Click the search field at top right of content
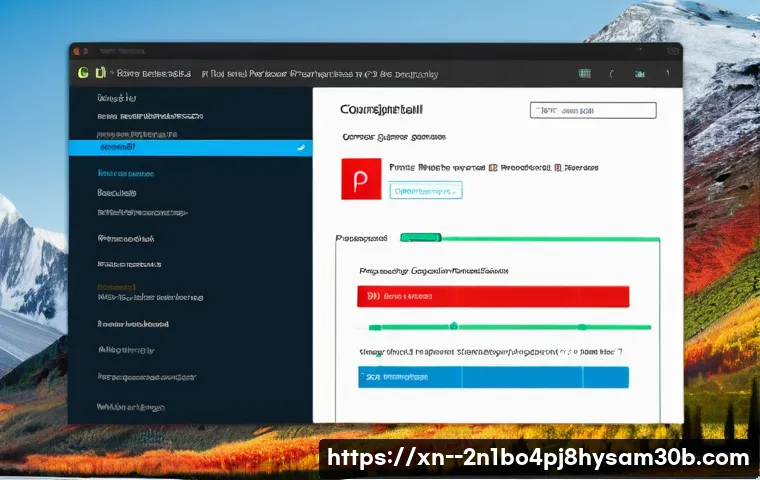 [x=592, y=111]
